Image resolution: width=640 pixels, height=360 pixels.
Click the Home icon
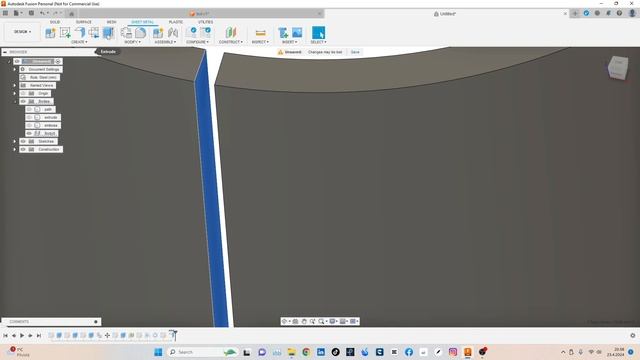71,13
